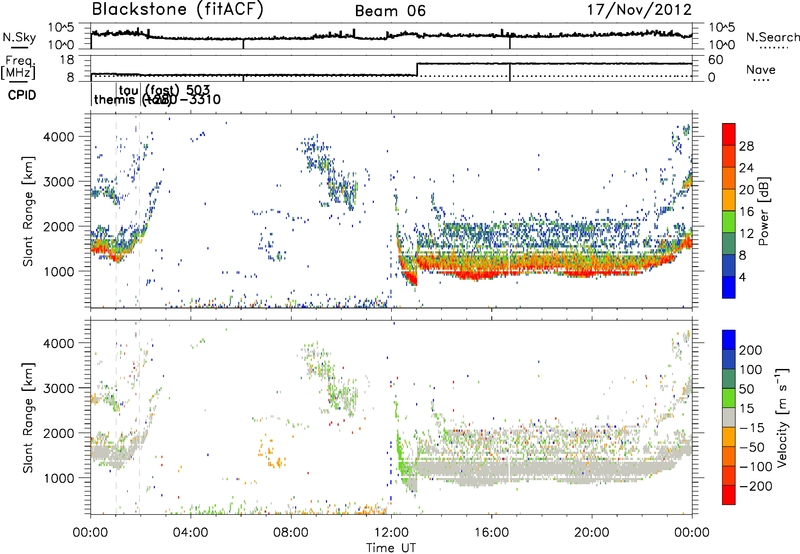
Task: Click the '08:00' time tick label
Action: coord(291,533)
